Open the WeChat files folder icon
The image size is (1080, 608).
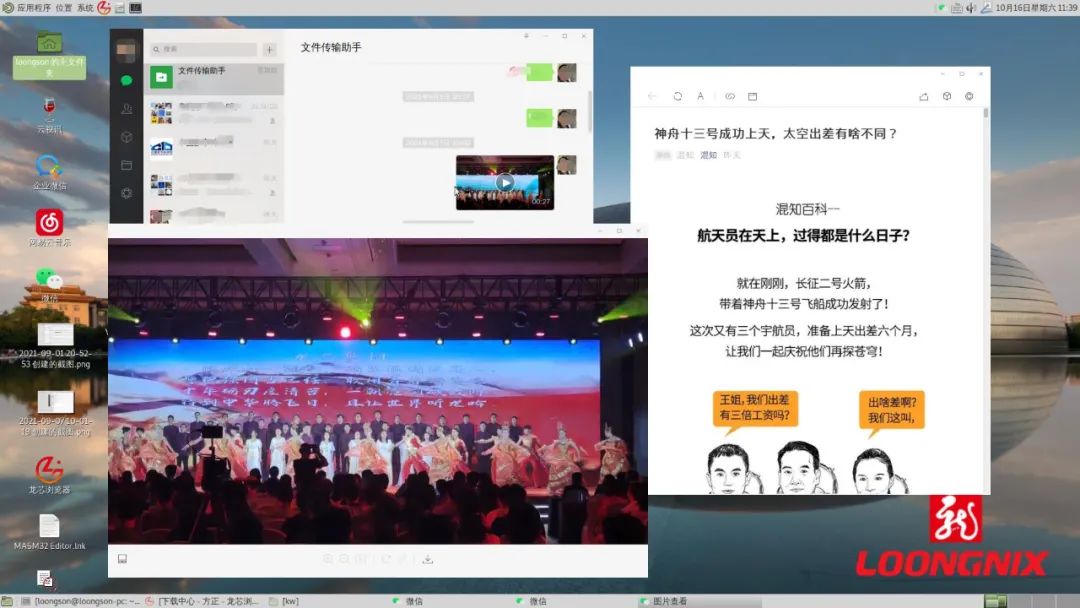click(126, 165)
